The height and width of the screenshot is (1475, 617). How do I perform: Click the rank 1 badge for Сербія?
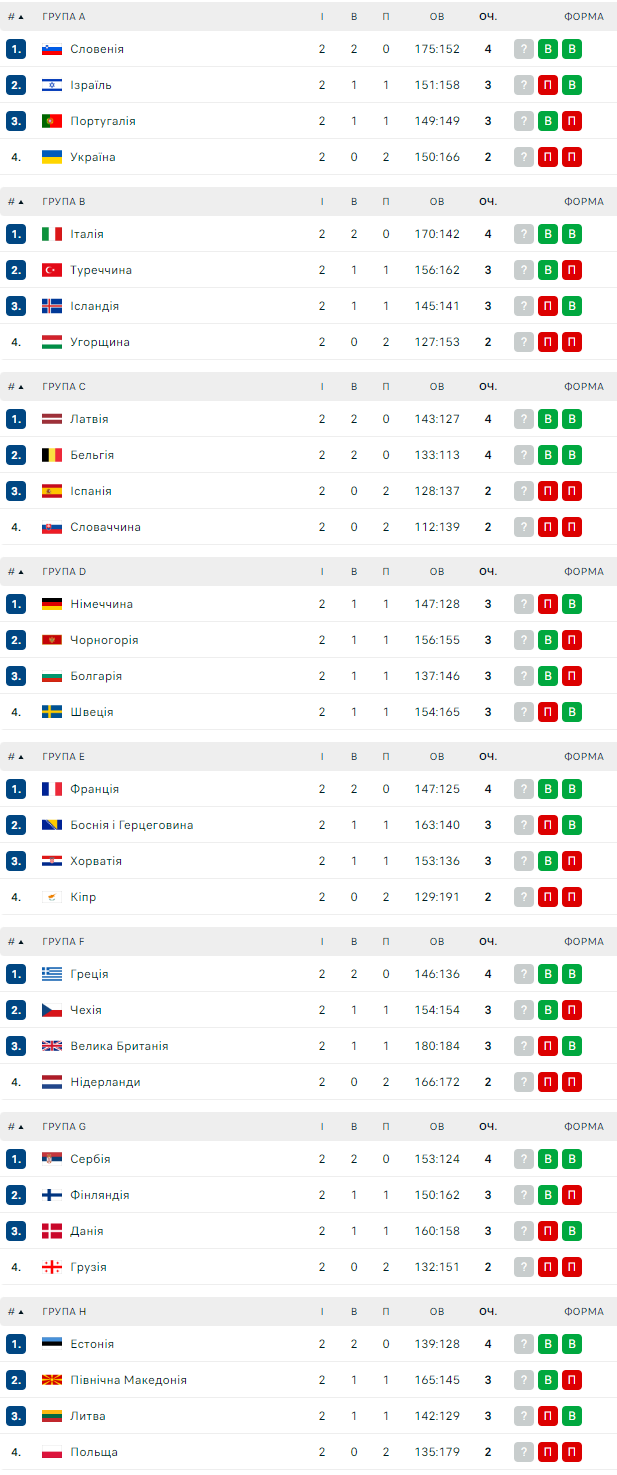coord(16,1159)
